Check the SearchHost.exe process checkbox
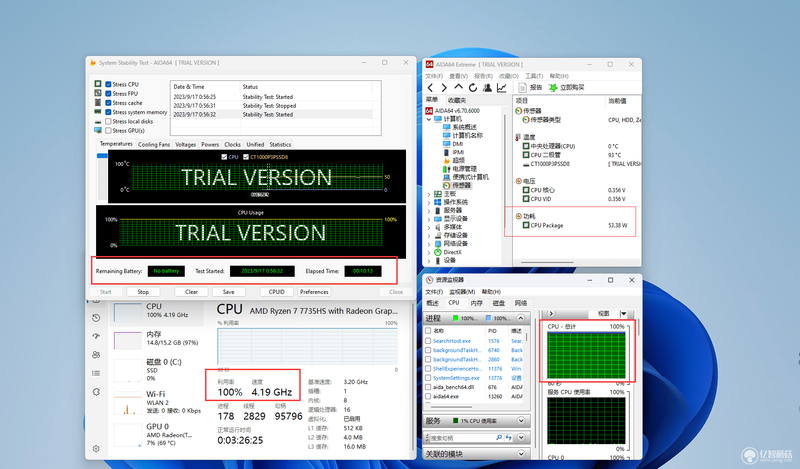The image size is (800, 469). pos(428,341)
